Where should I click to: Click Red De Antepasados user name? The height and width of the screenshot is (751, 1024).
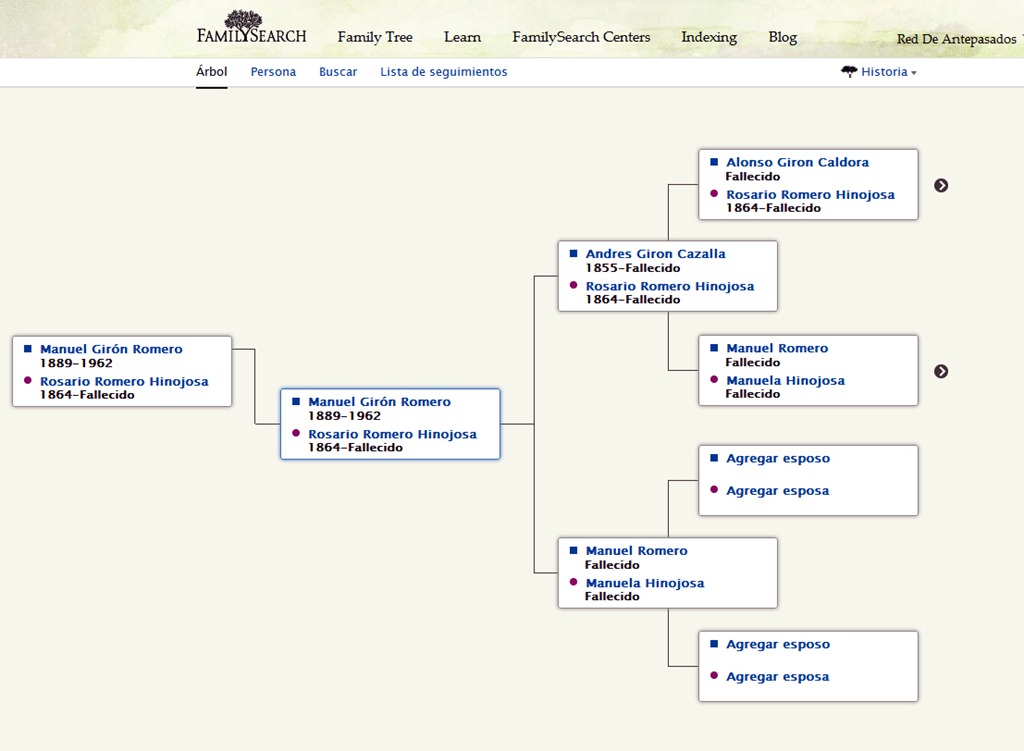[x=957, y=39]
